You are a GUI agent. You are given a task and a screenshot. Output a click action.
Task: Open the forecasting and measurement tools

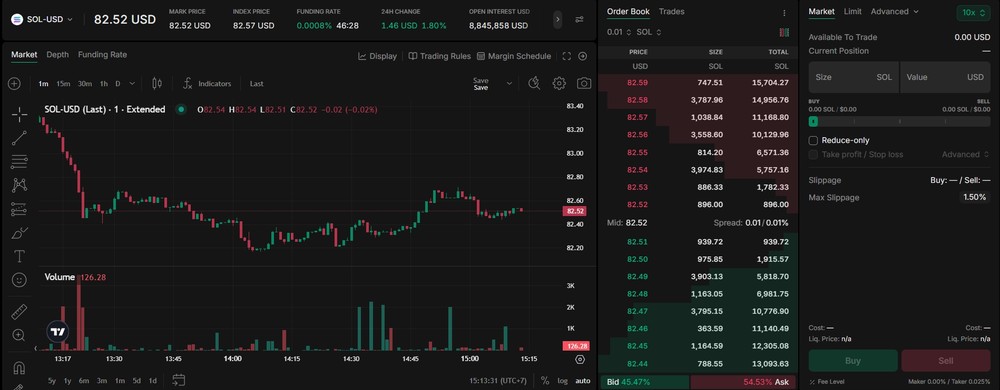(19, 209)
